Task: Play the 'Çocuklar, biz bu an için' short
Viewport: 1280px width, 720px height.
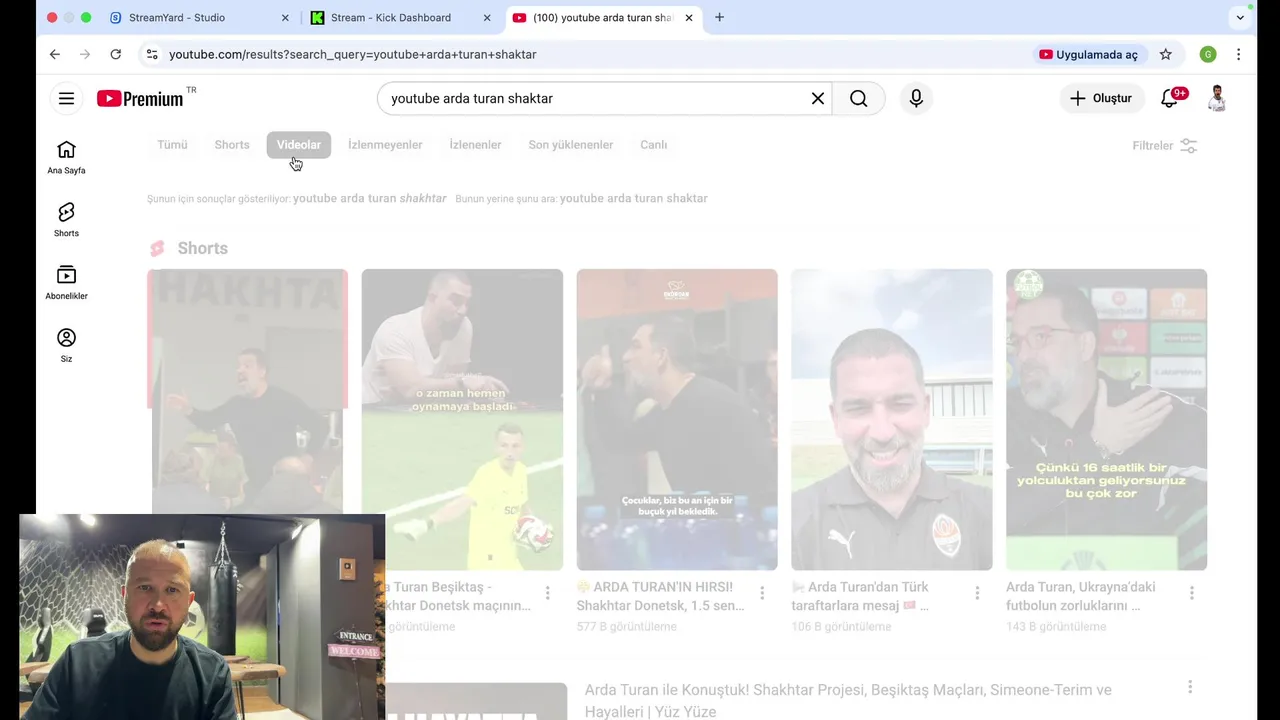Action: point(677,419)
